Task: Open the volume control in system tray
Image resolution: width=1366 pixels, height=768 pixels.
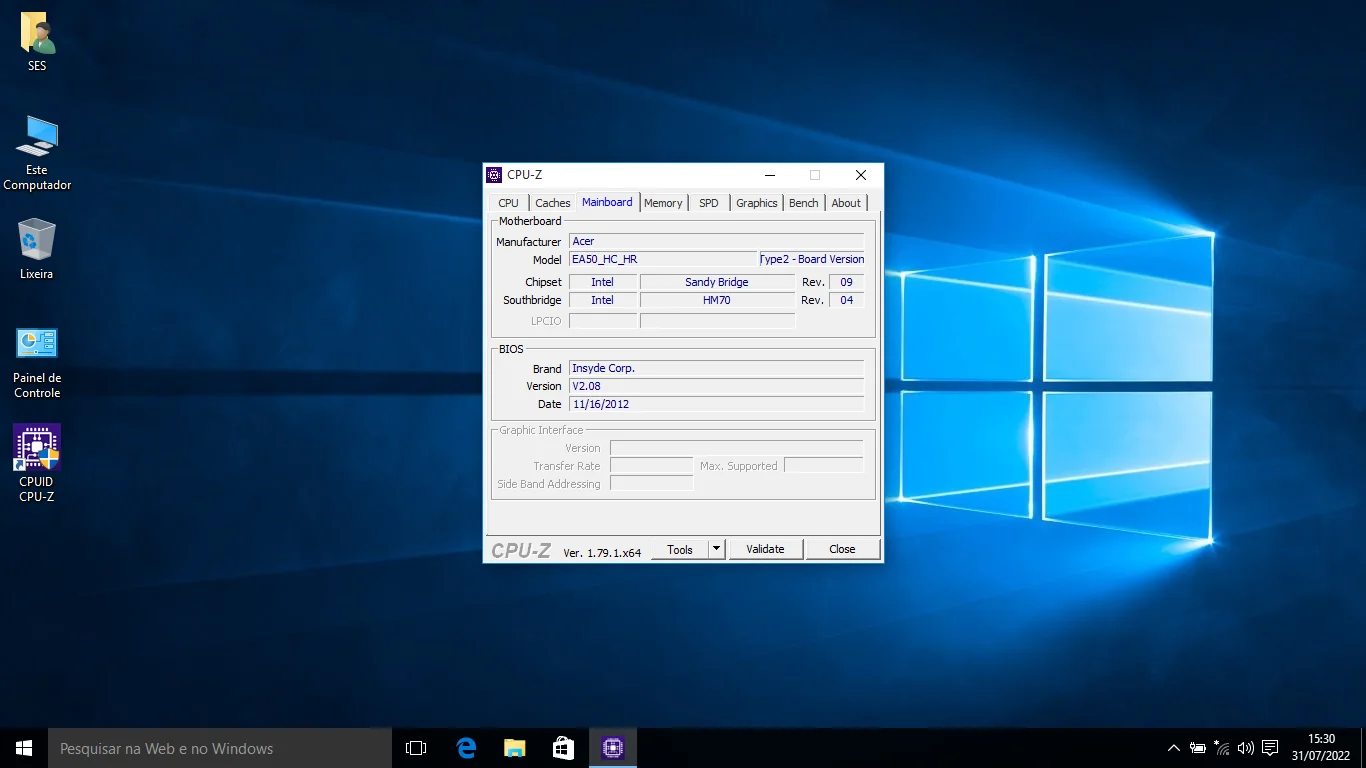Action: tap(1245, 748)
